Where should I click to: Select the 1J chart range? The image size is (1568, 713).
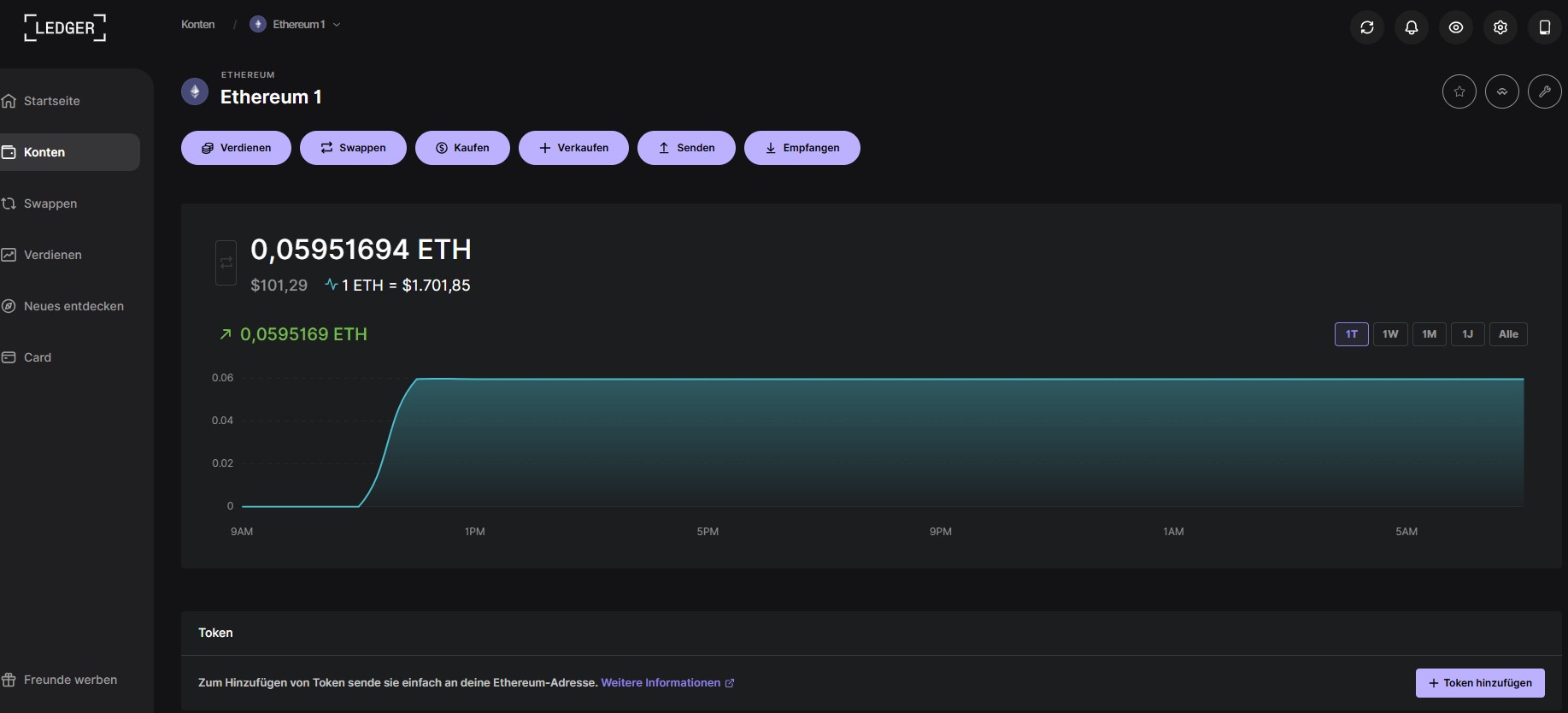click(1467, 334)
